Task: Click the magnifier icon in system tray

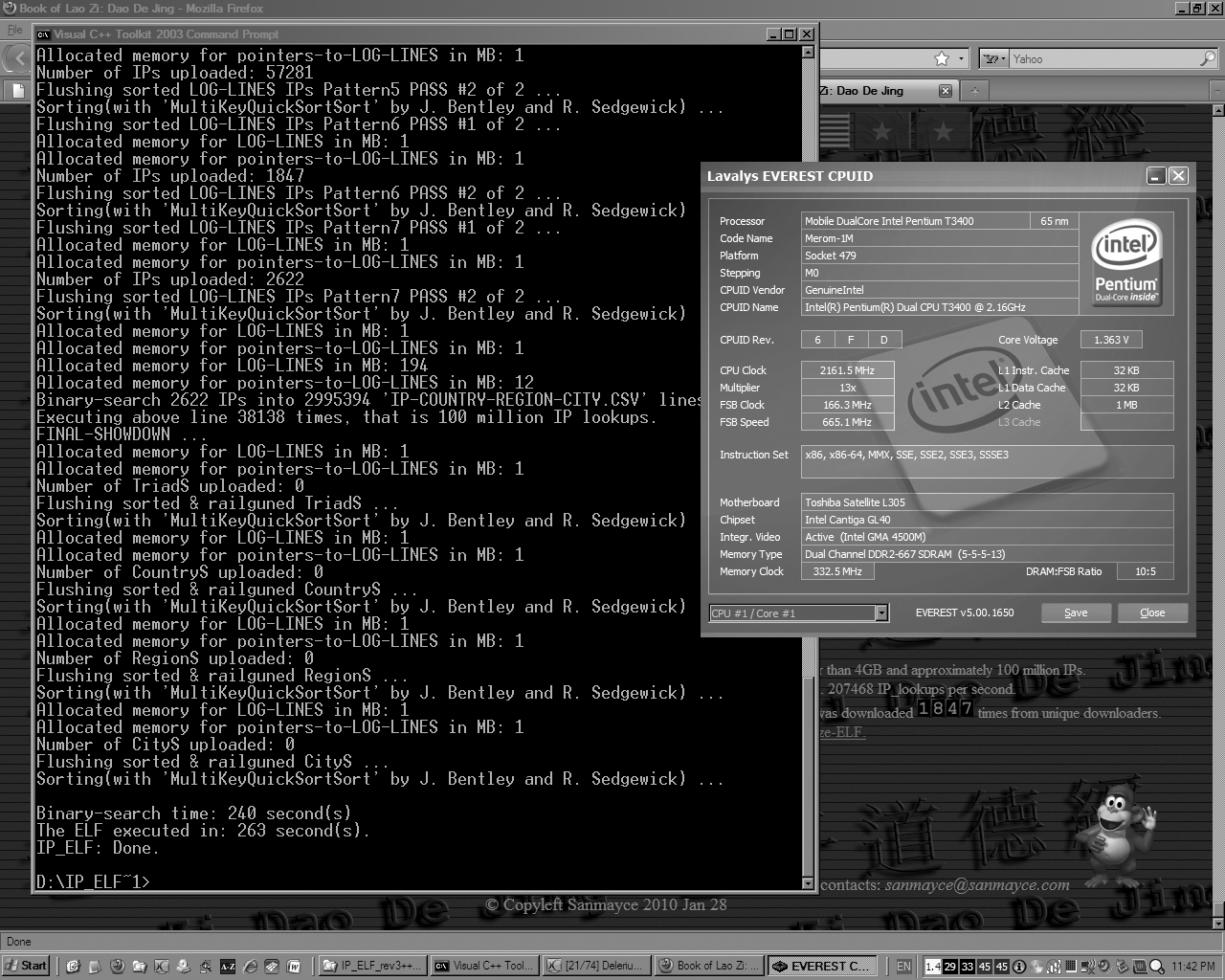Action: pos(1156,967)
